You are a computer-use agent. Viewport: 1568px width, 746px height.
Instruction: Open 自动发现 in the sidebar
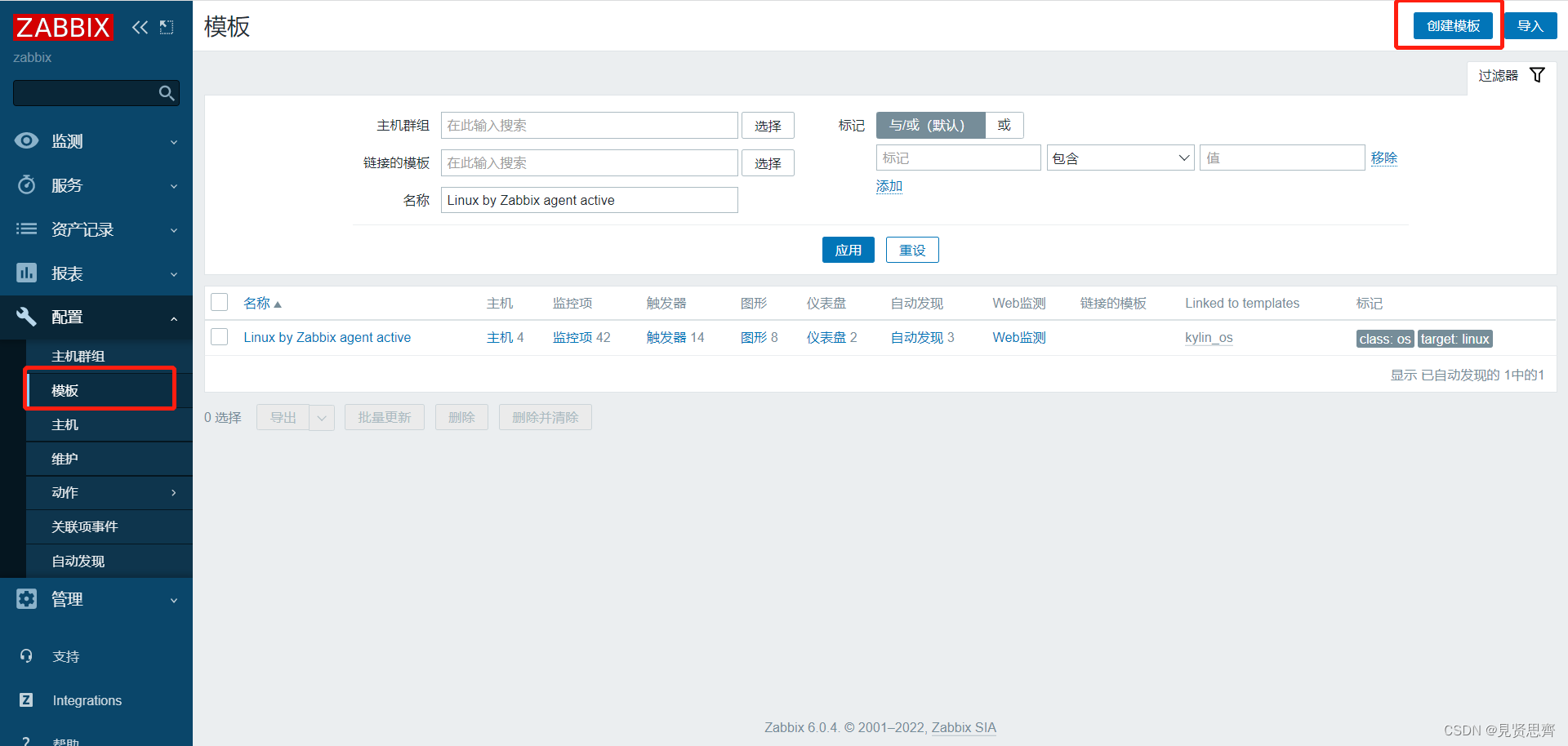78,561
